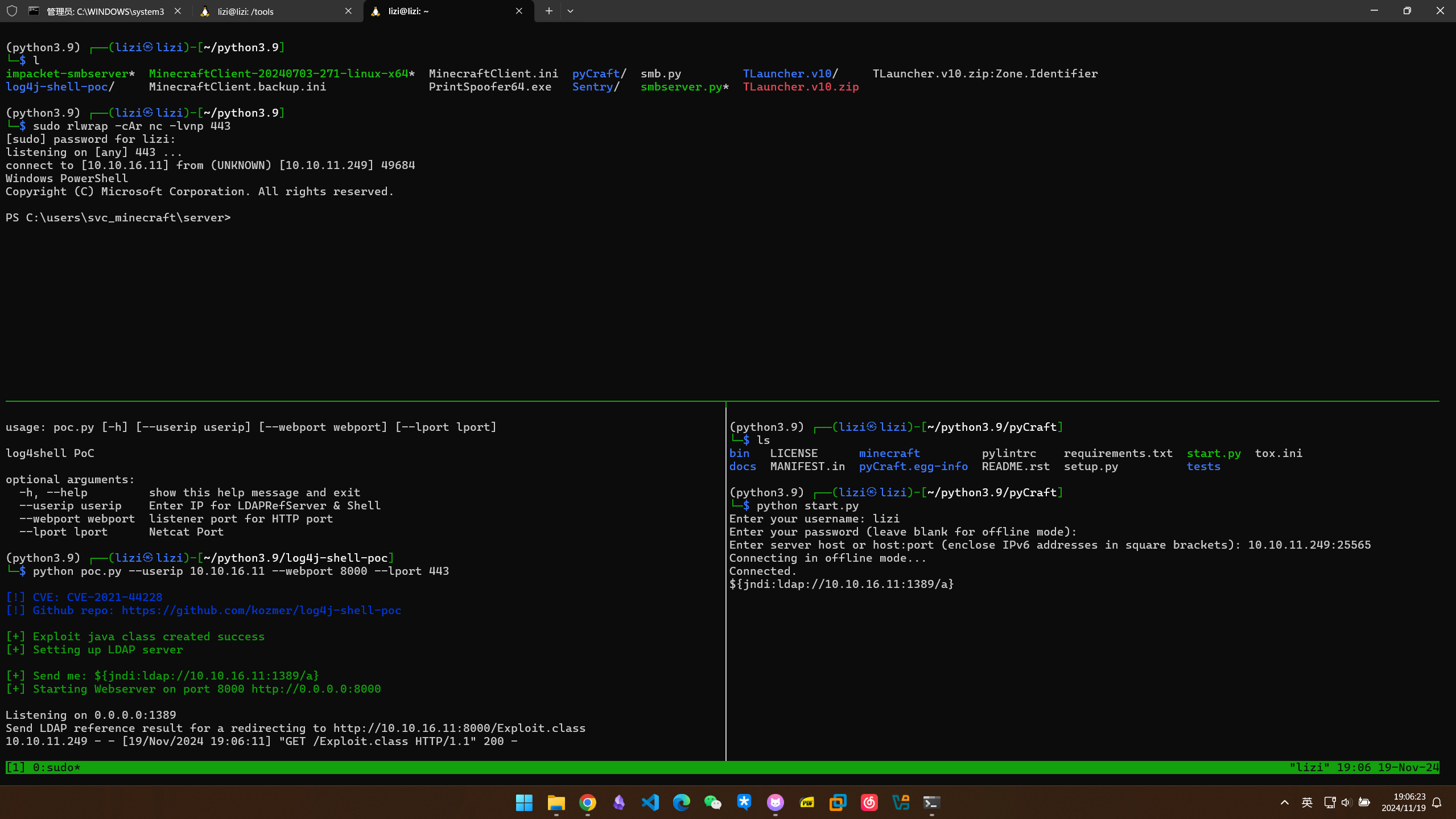Close the lizi@lizi: /tools tab
Image resolution: width=1456 pixels, height=819 pixels.
[348, 11]
